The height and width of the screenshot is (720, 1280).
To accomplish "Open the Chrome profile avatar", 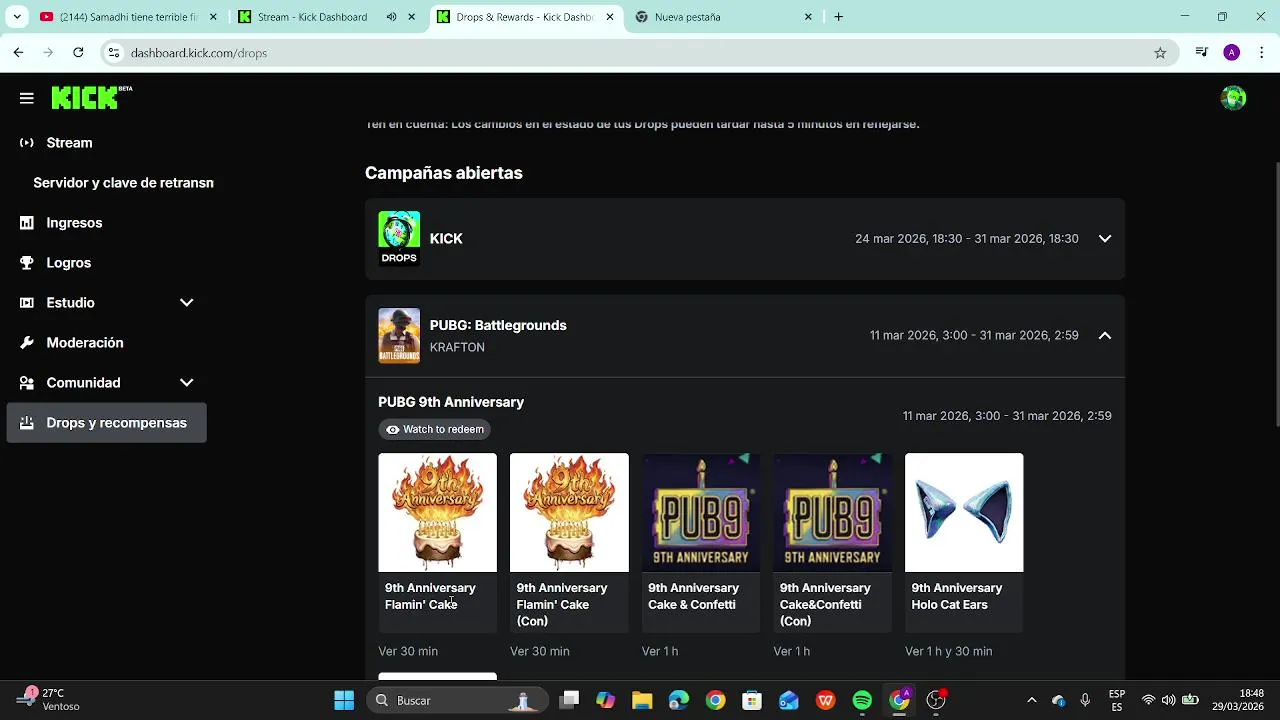I will click(1232, 53).
